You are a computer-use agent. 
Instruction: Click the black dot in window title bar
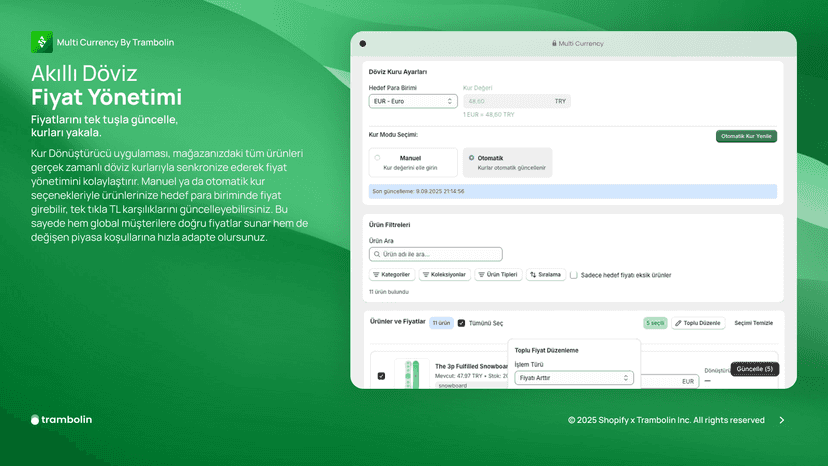click(363, 44)
